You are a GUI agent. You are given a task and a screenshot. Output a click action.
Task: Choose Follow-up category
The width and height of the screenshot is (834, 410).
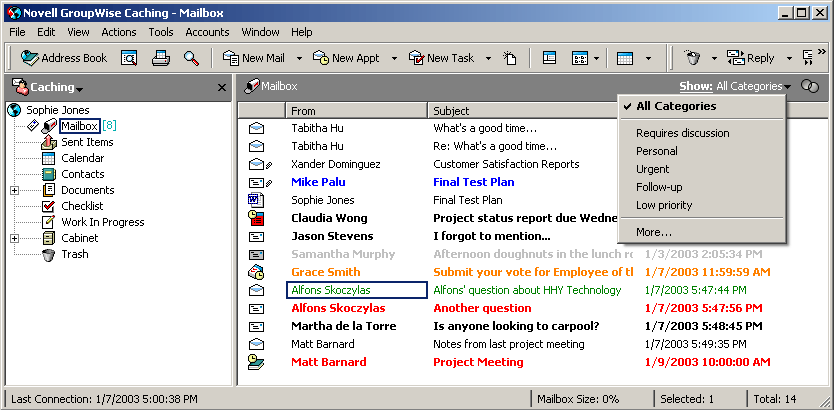coord(702,187)
